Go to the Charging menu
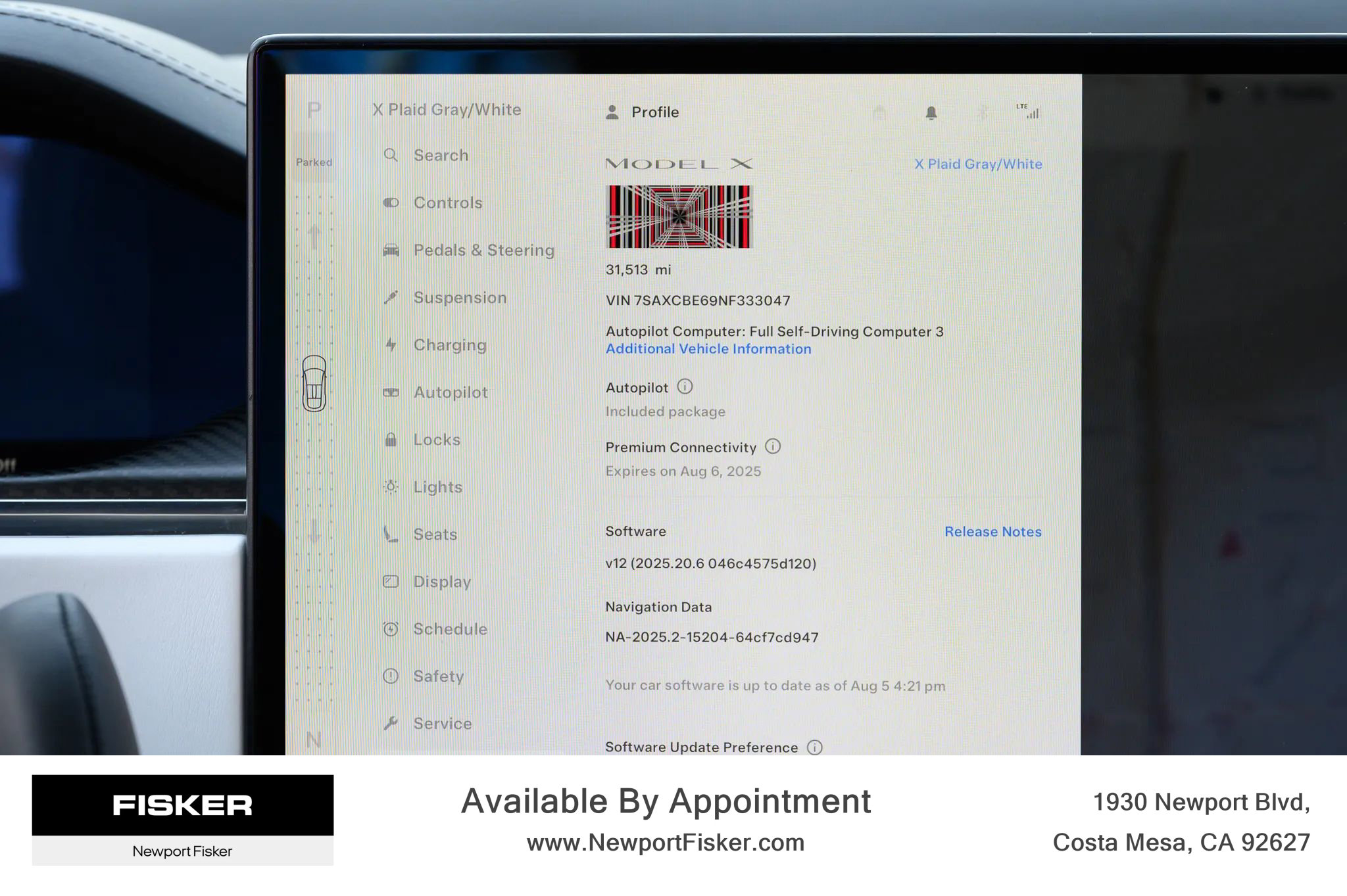This screenshot has height=896, width=1347. (x=450, y=345)
